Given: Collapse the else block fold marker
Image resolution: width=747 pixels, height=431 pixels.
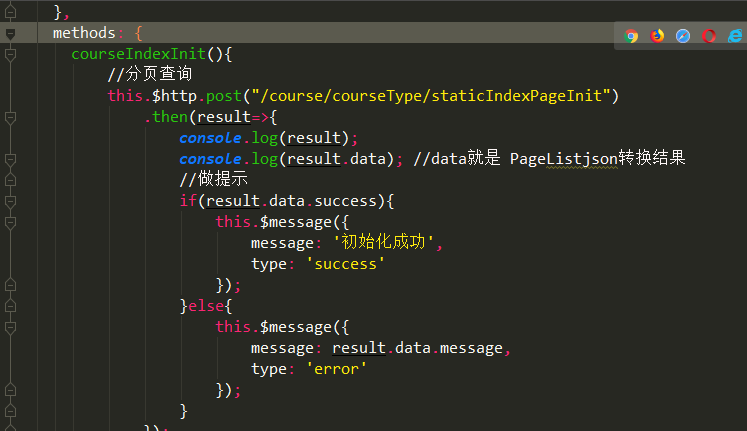Looking at the screenshot, I should tap(10, 306).
